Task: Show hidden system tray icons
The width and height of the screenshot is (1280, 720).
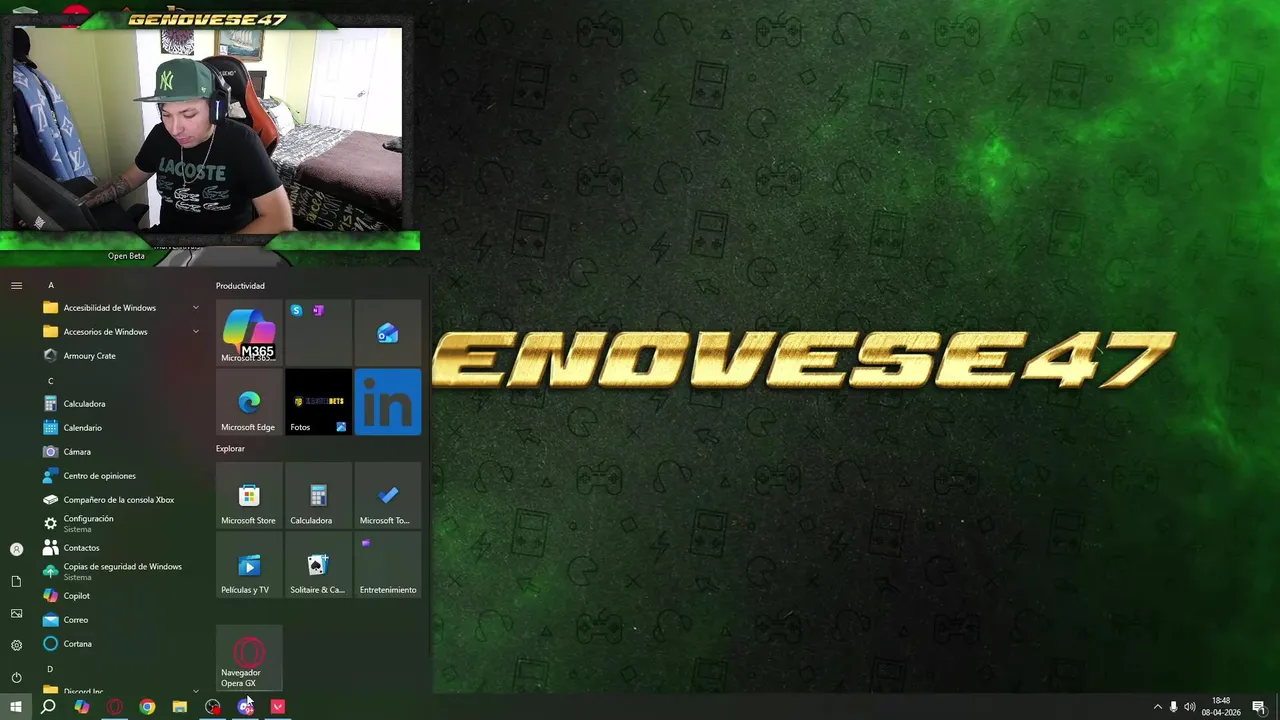Action: pos(1158,707)
